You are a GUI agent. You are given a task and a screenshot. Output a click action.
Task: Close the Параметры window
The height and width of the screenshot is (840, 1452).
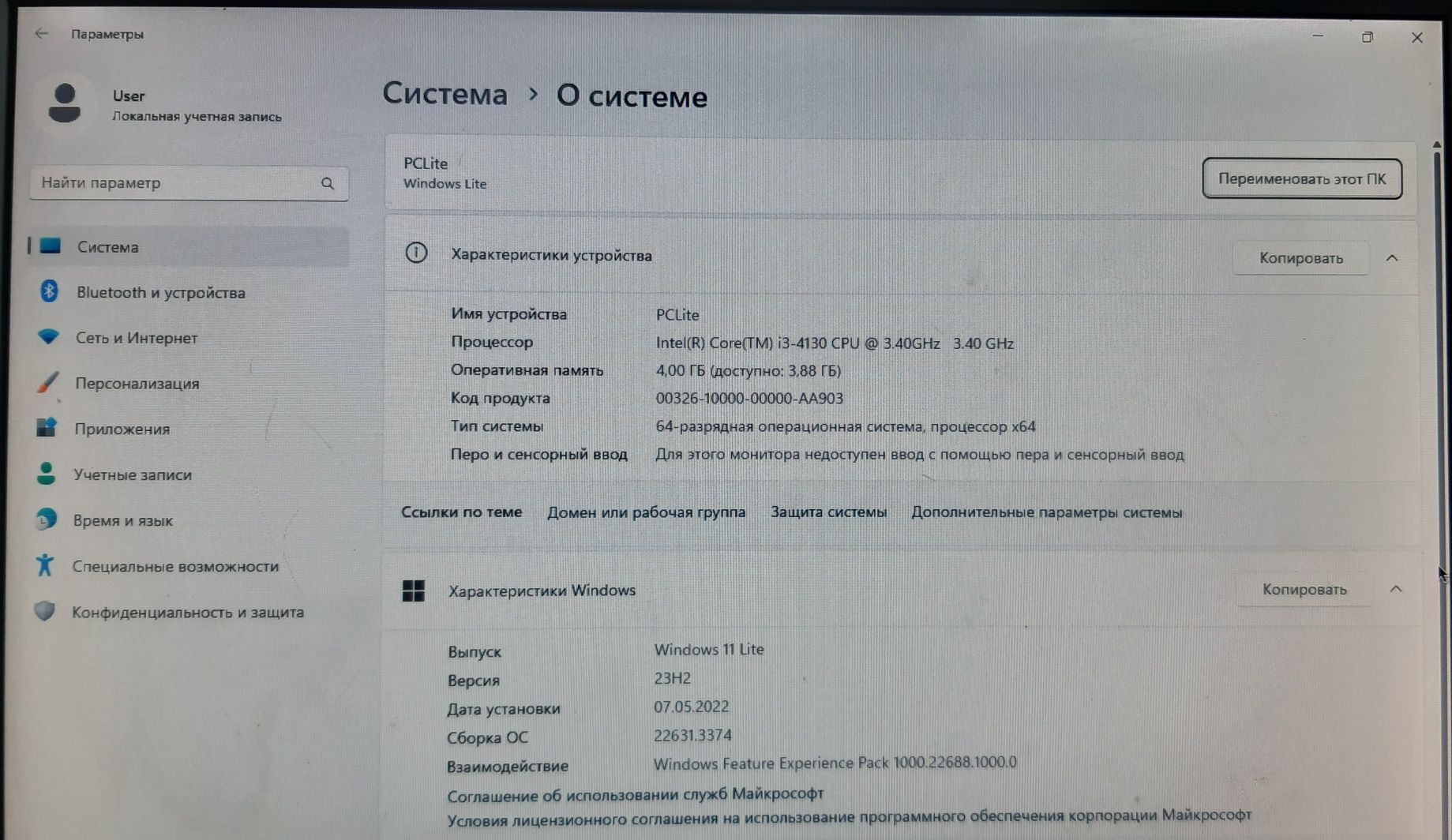1416,37
